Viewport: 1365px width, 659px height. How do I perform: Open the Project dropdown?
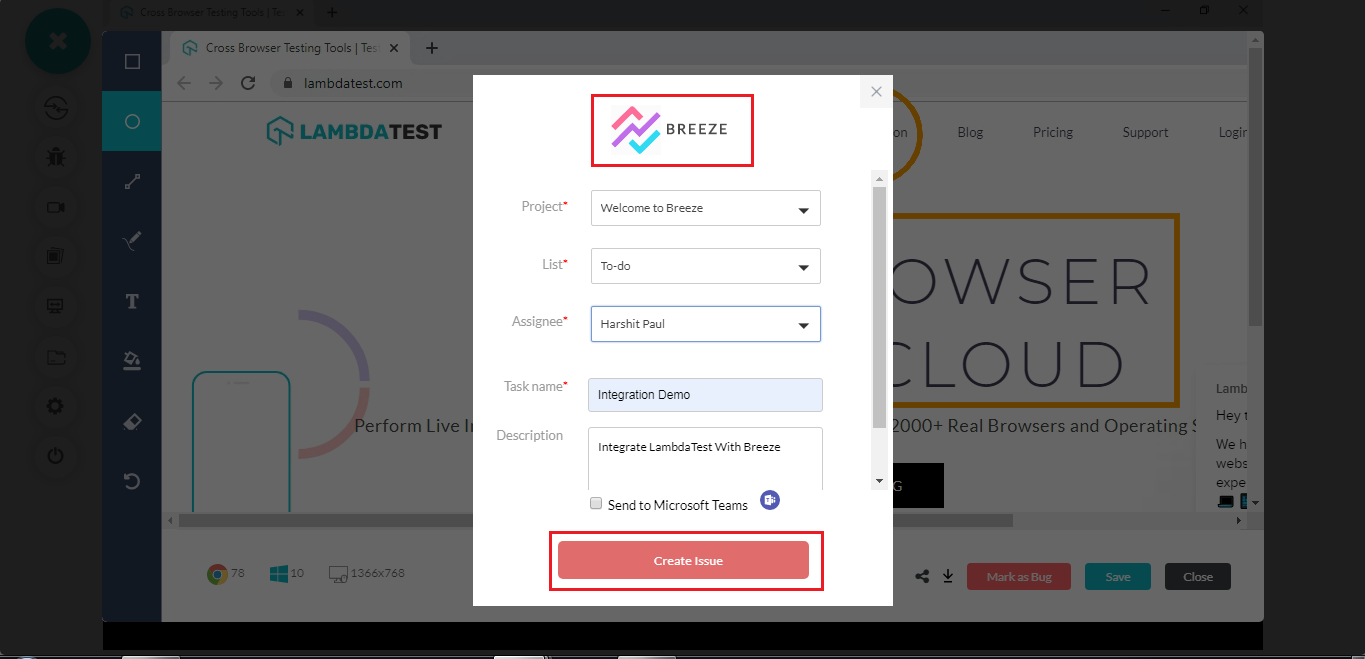(x=706, y=208)
